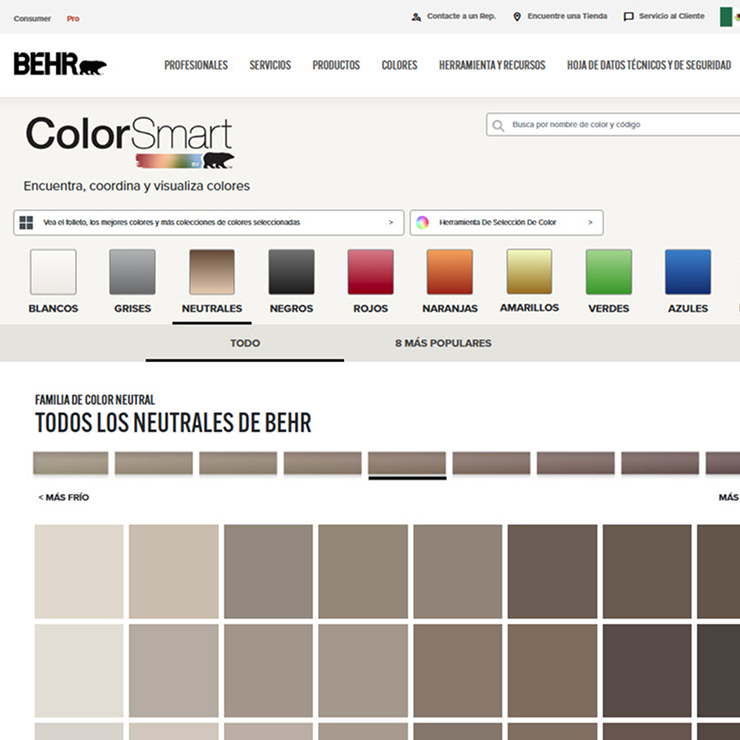Image resolution: width=740 pixels, height=740 pixels.
Task: Select the Grises color family swatch
Action: [x=132, y=272]
